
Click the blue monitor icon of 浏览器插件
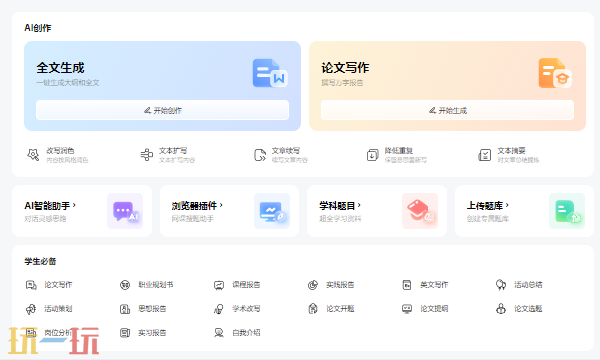click(272, 211)
